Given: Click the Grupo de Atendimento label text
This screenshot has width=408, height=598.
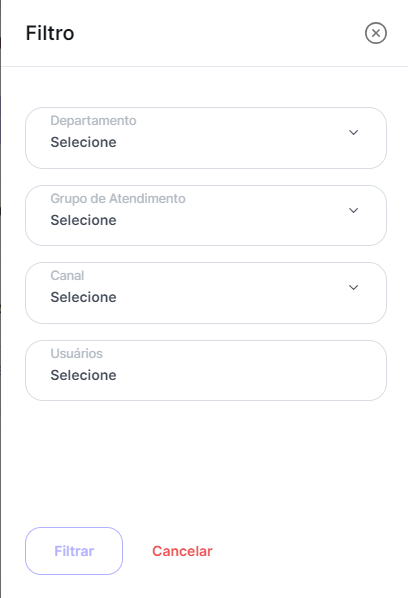Looking at the screenshot, I should (118, 199).
